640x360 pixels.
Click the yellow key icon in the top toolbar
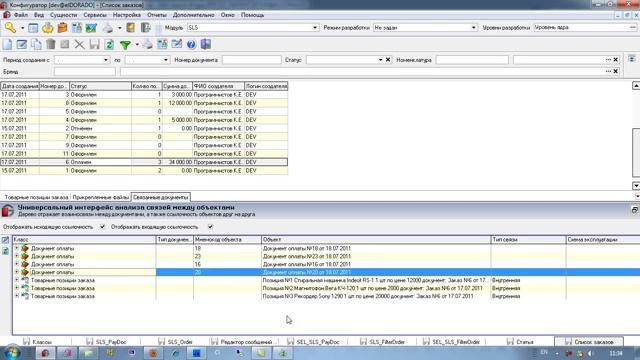coord(10,28)
